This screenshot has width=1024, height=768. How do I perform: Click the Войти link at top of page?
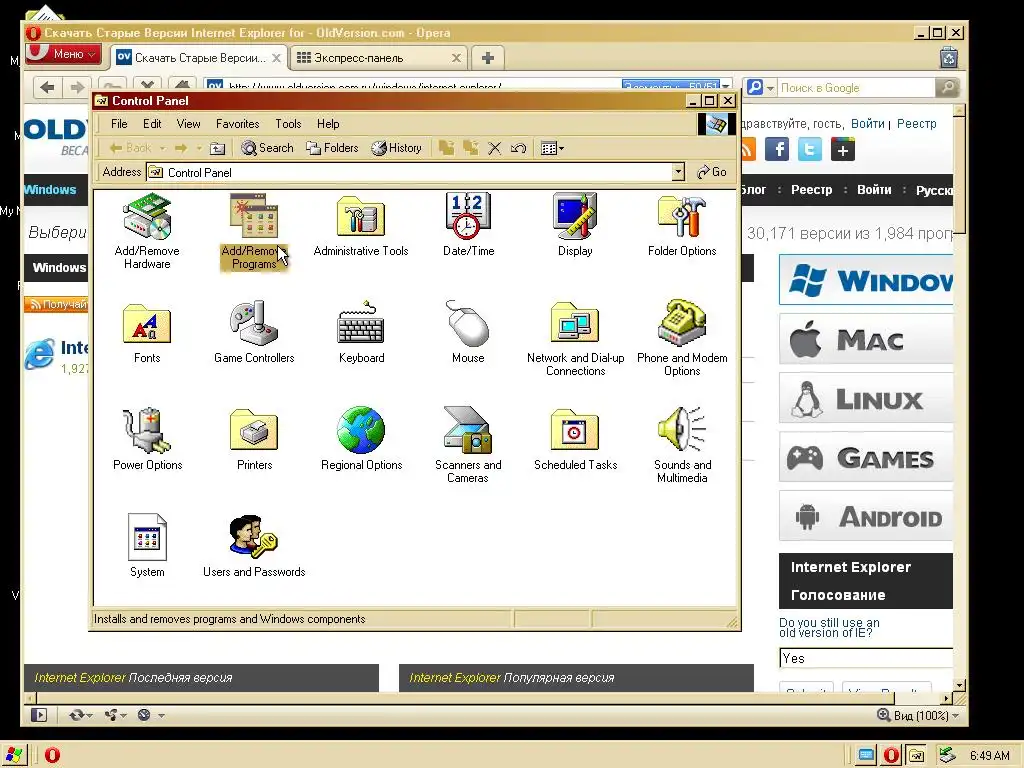pyautogui.click(x=867, y=123)
